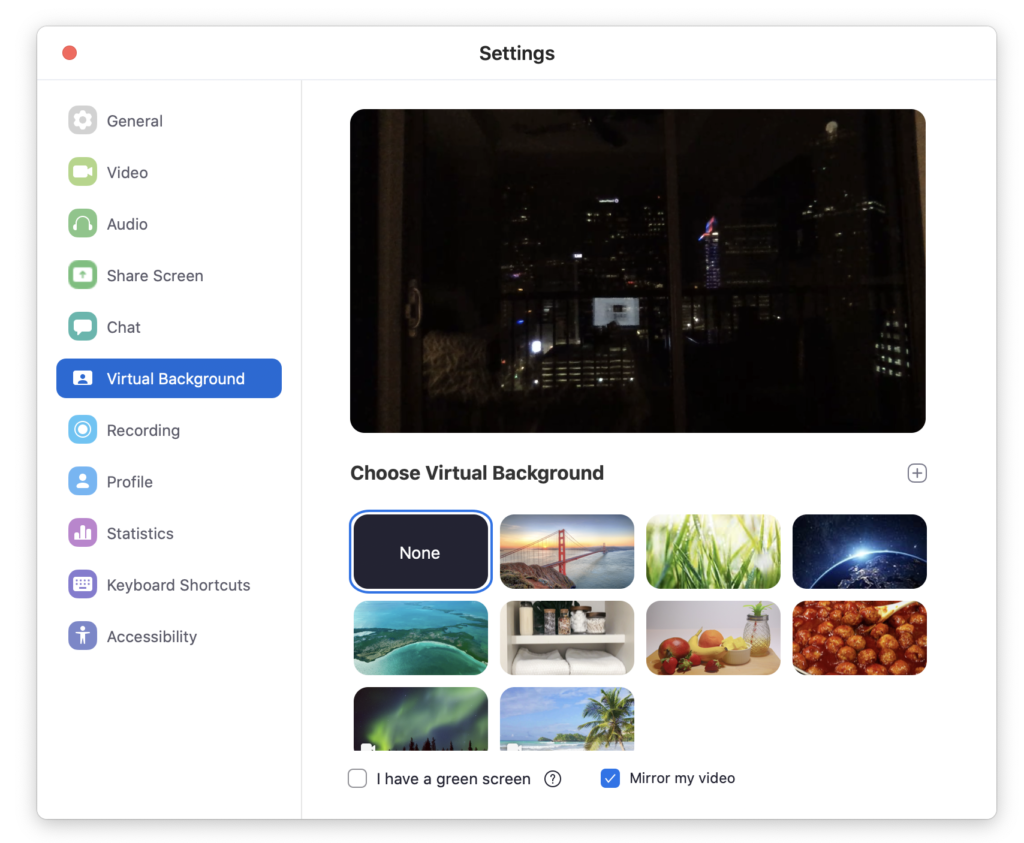The image size is (1024, 843).
Task: Click the Video camera icon
Action: click(x=82, y=172)
